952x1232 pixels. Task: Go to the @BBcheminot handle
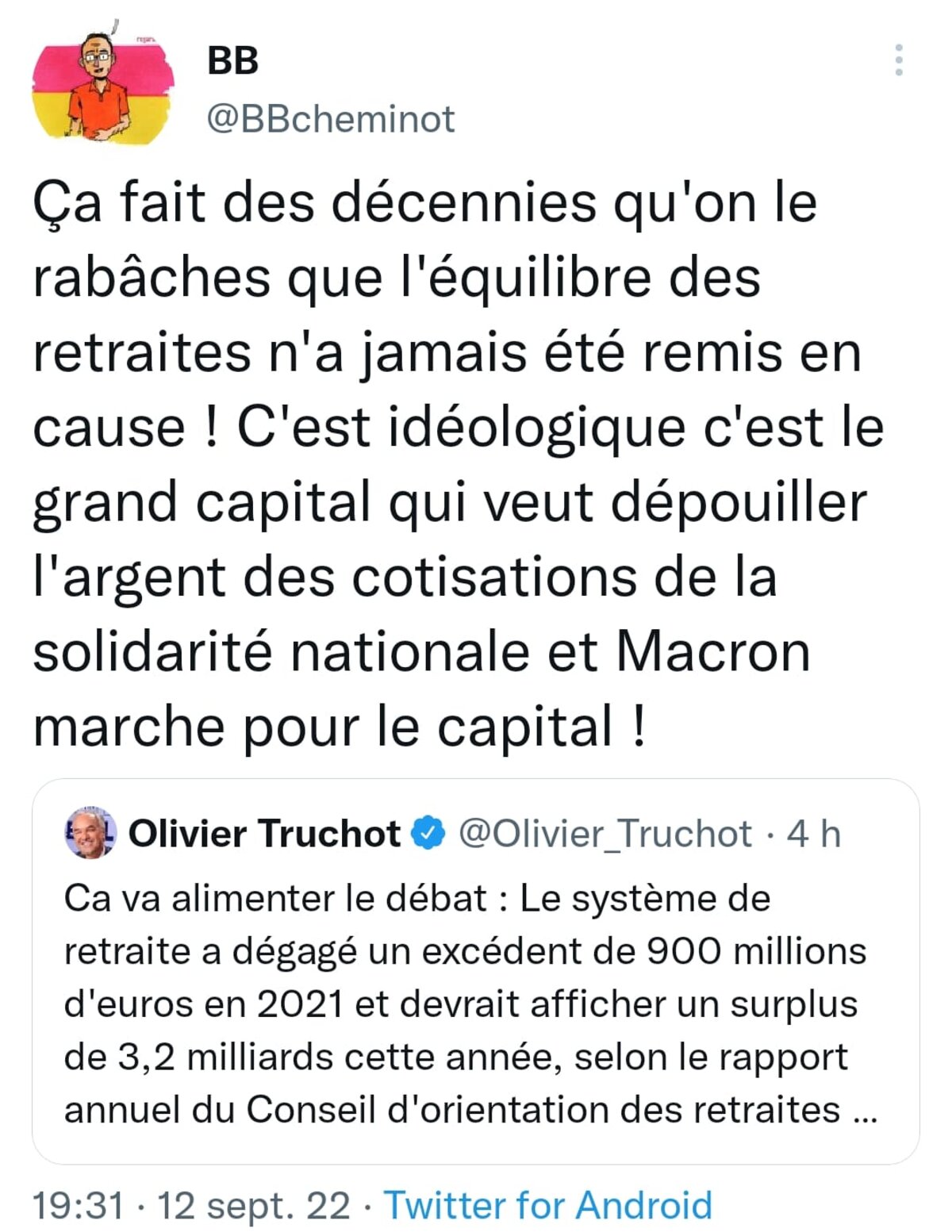click(x=330, y=119)
